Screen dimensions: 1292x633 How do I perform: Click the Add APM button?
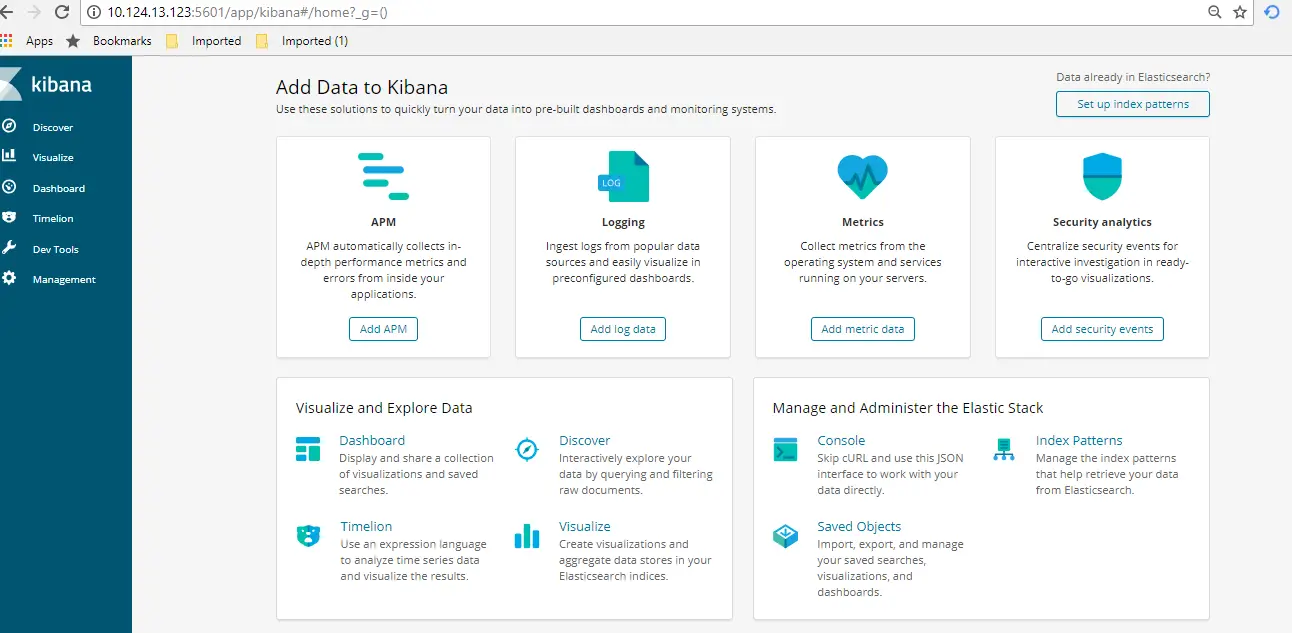pyautogui.click(x=383, y=329)
